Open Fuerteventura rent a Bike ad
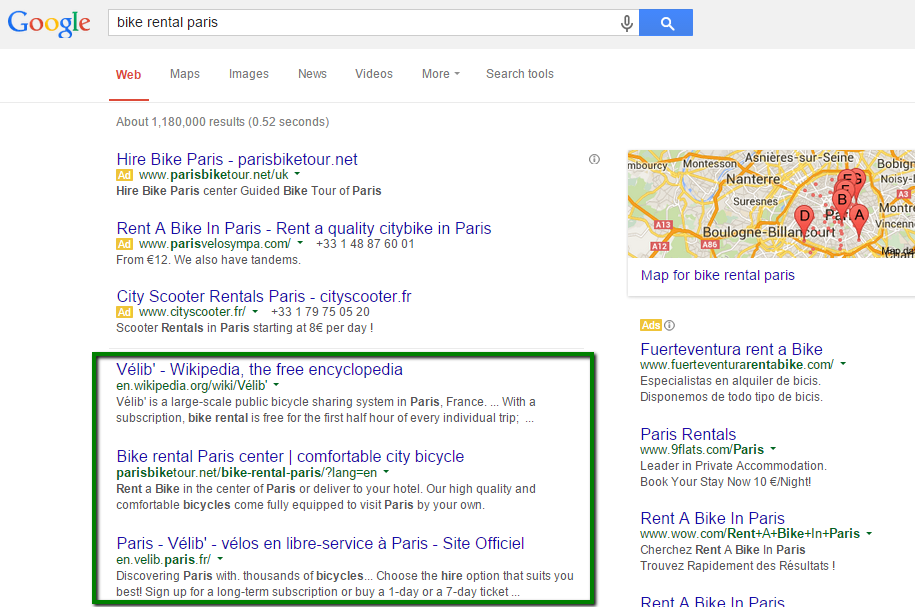This screenshot has height=607, width=915. (732, 349)
